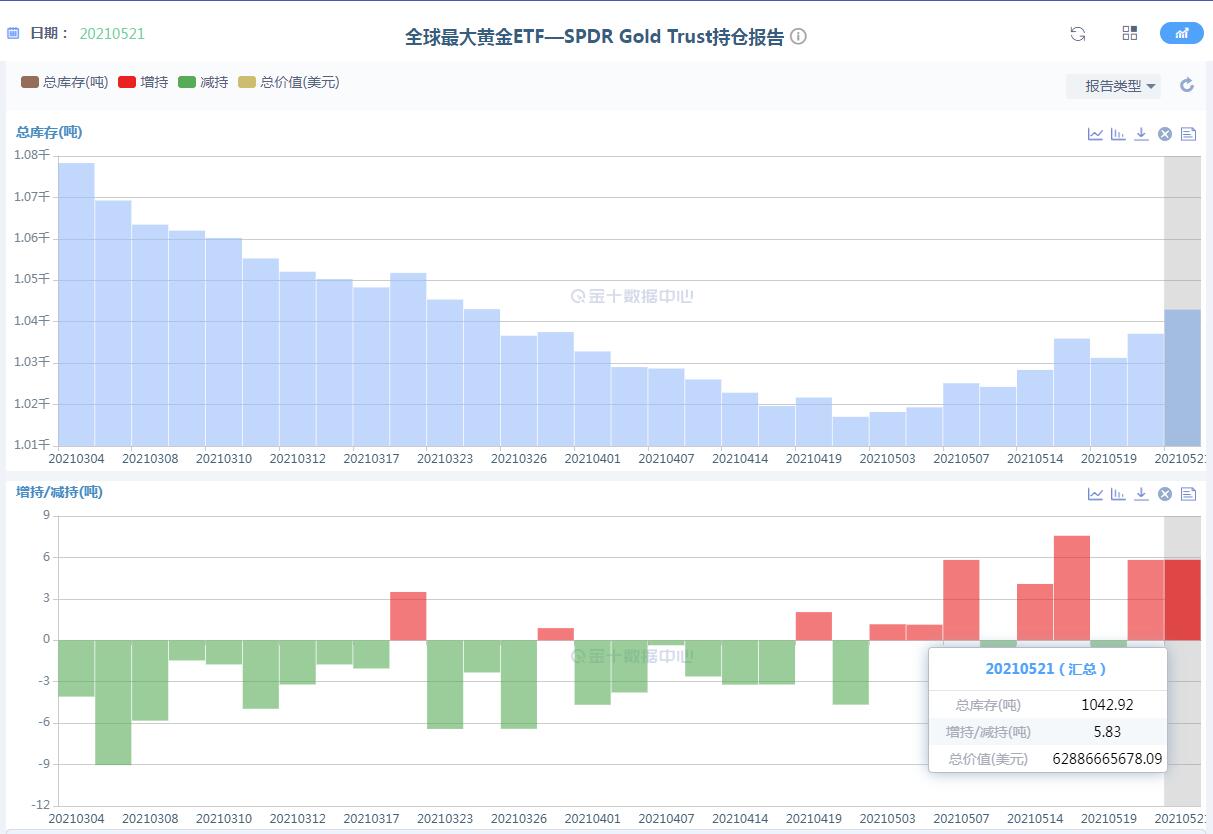Click x-axis label 20210507 in lower chart
Viewport: 1213px width, 834px height.
961,819
